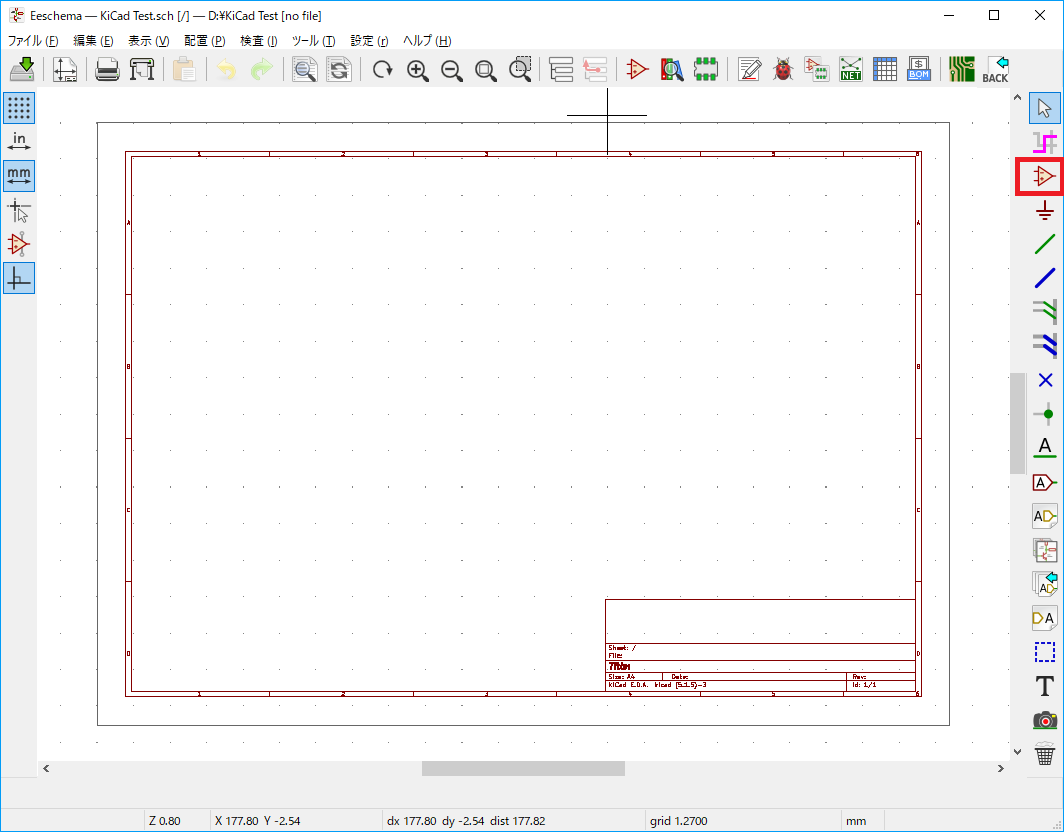Redo last action
The width and height of the screenshot is (1064, 832).
coord(261,69)
